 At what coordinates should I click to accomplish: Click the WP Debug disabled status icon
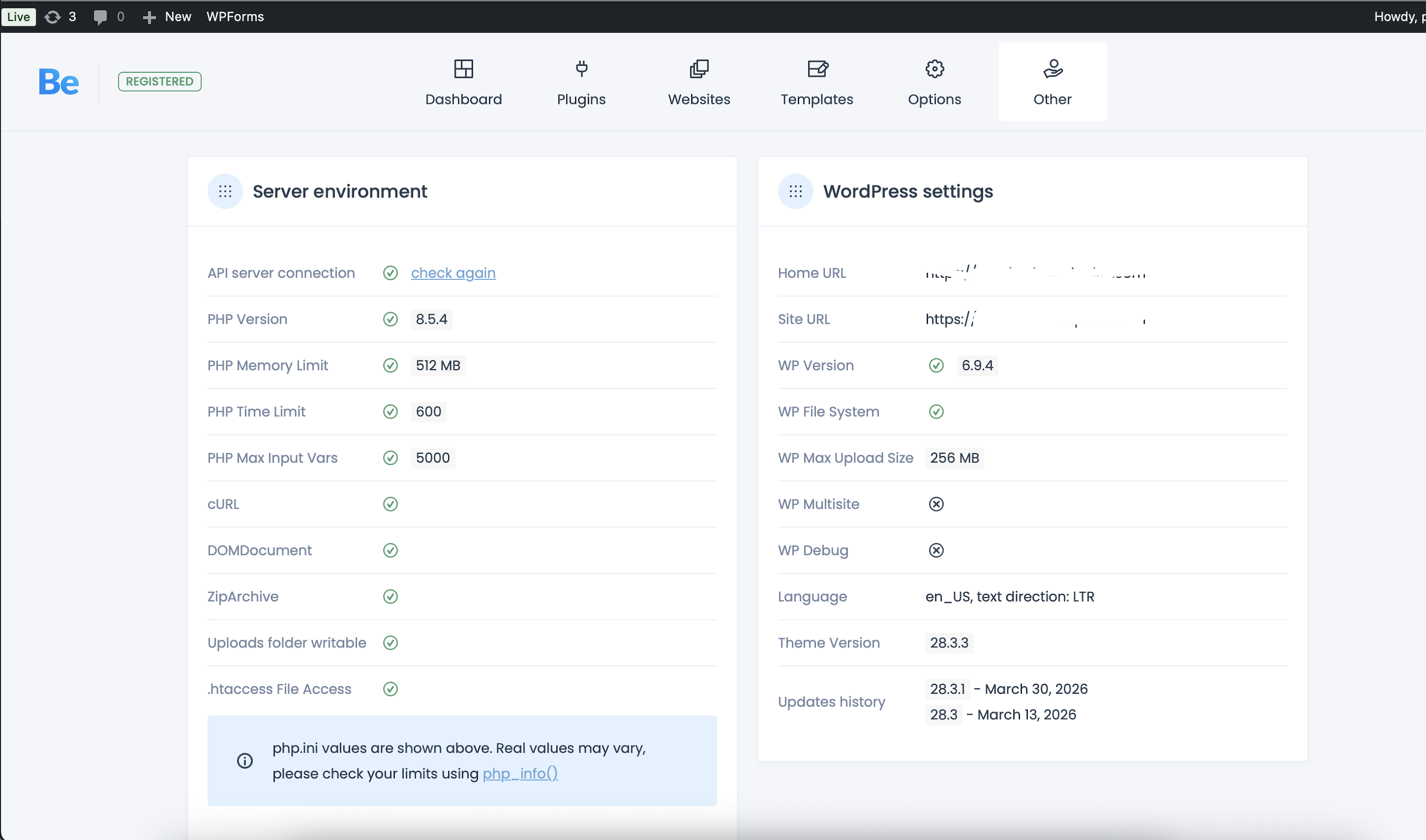point(936,550)
